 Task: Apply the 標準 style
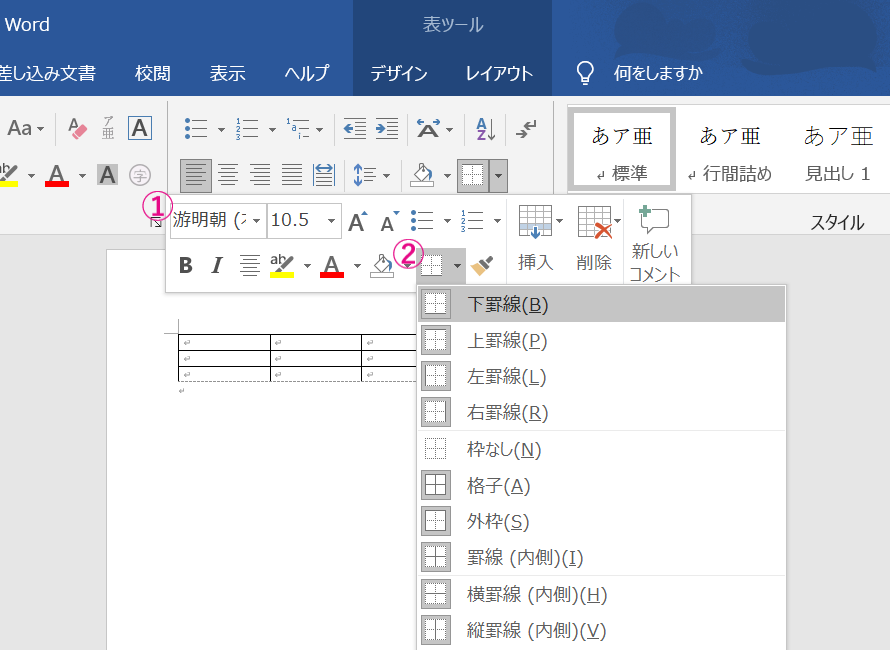tap(622, 149)
